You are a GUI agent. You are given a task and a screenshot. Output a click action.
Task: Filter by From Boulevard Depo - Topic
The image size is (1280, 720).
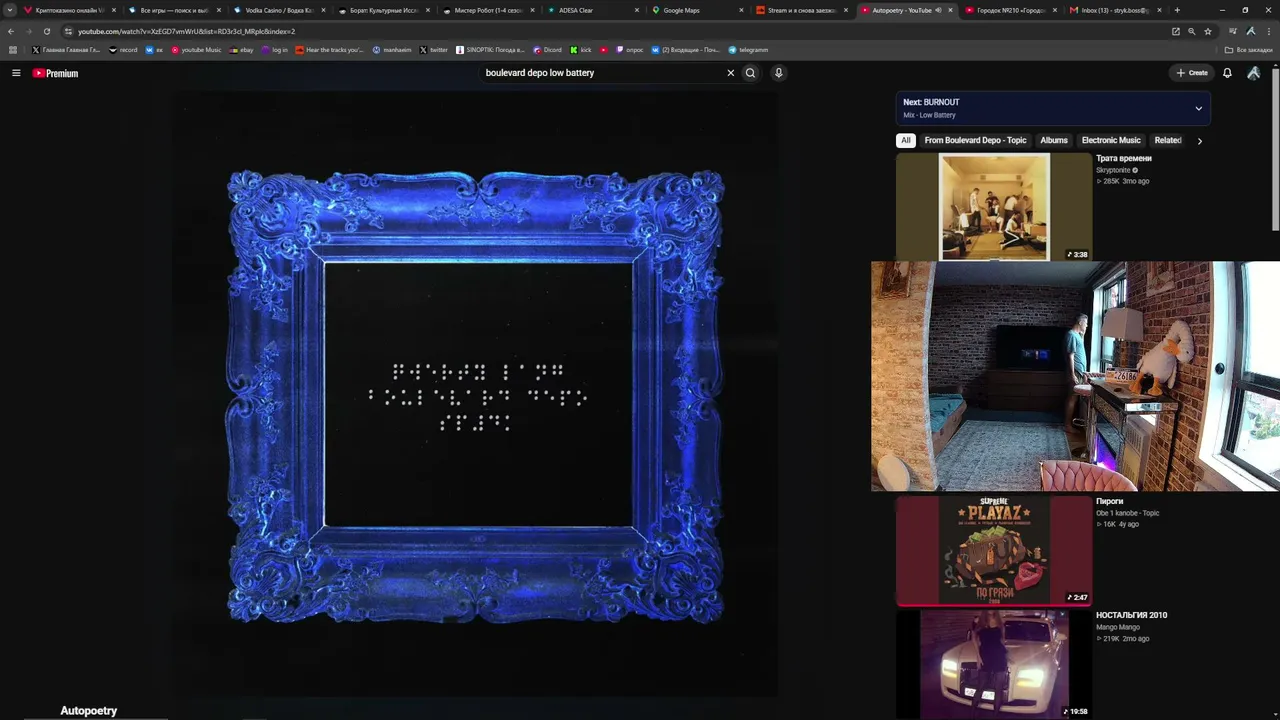975,141
